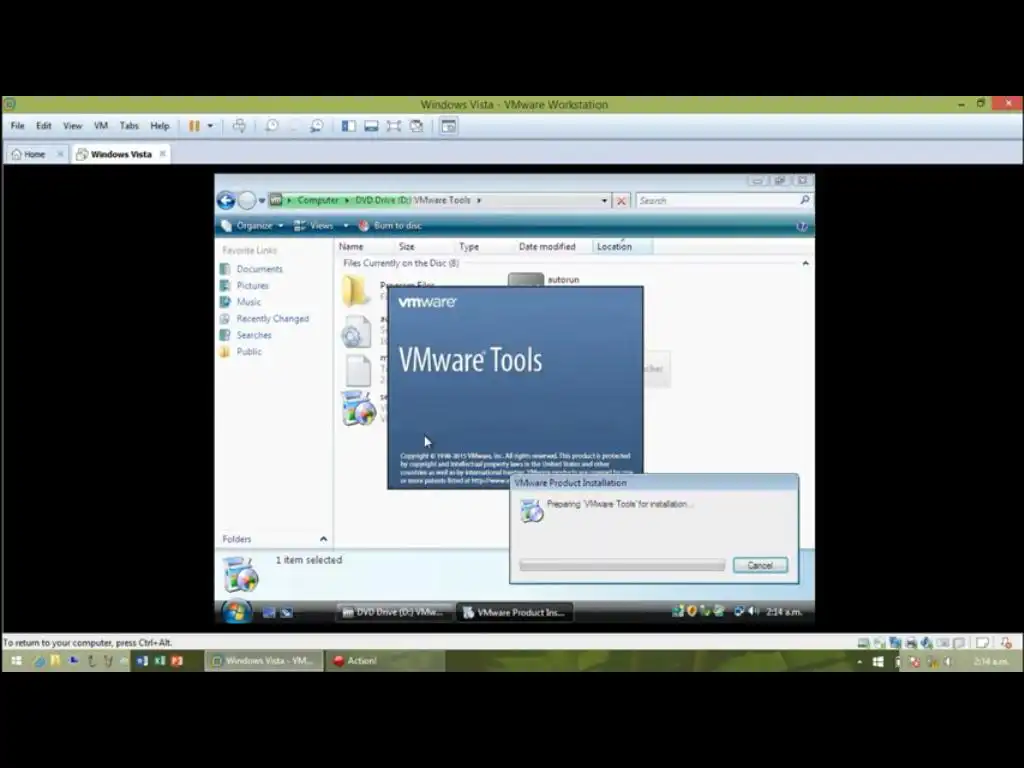Toggle the thumbnail bar view icon
Viewport: 1024px width, 768px height.
point(371,126)
